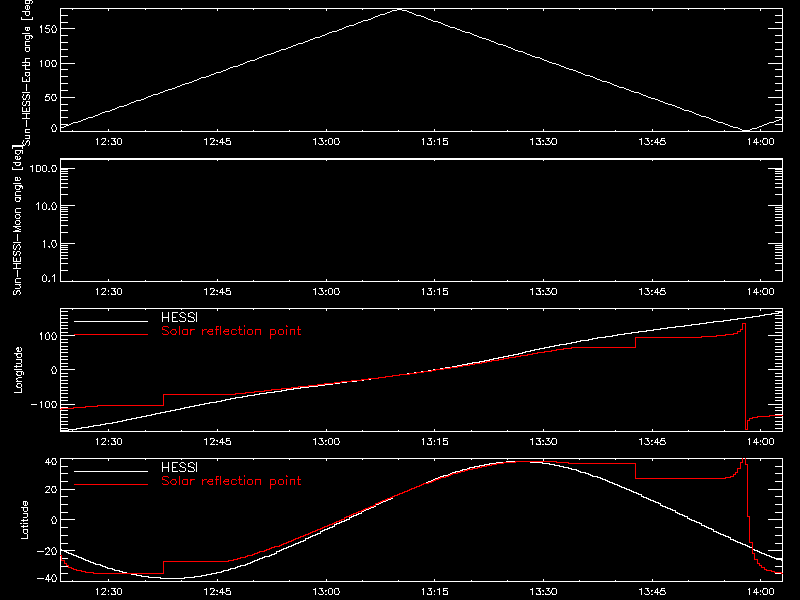The height and width of the screenshot is (600, 800).
Task: Click 13:15 time label under Latitude plot
Action: (435, 592)
